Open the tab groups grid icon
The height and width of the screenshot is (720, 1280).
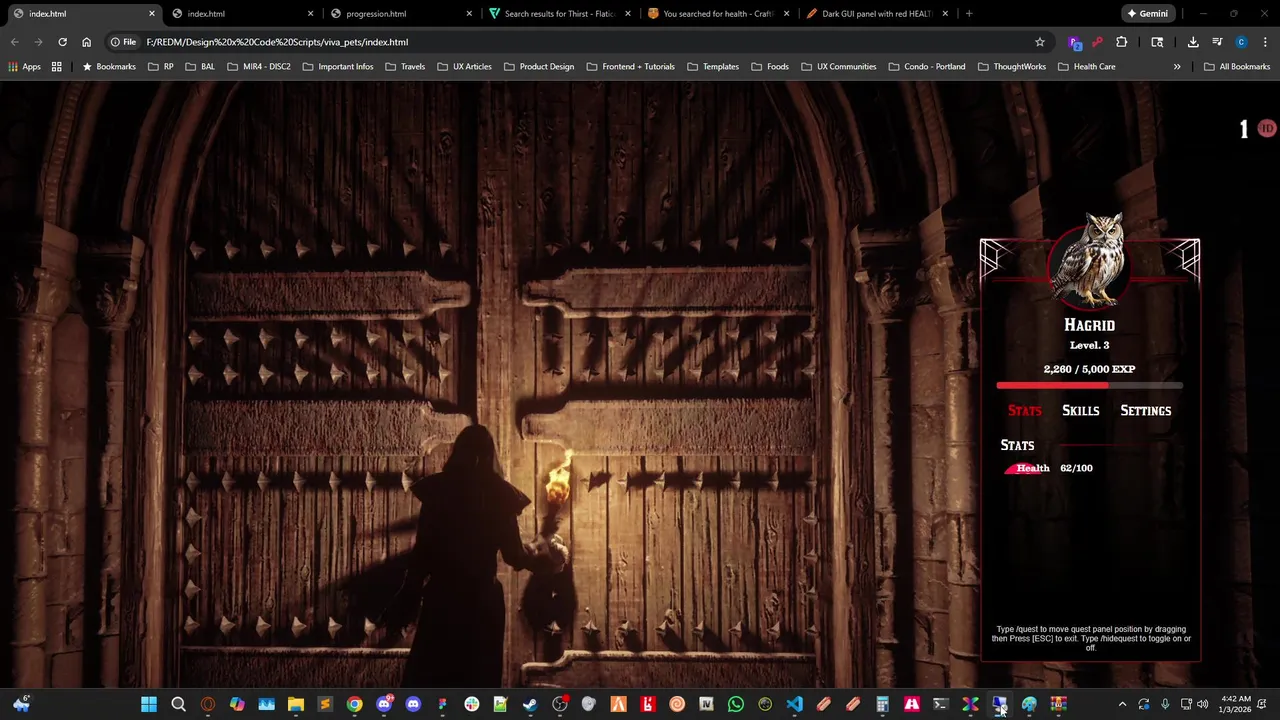click(57, 67)
